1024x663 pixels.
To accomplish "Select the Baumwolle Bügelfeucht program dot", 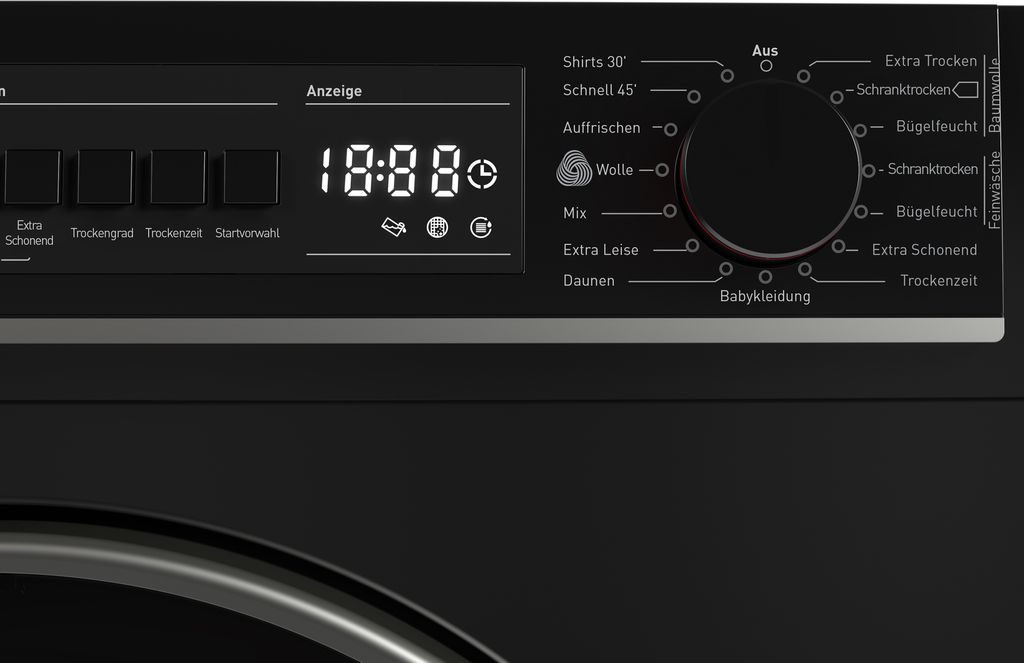I will click(860, 130).
